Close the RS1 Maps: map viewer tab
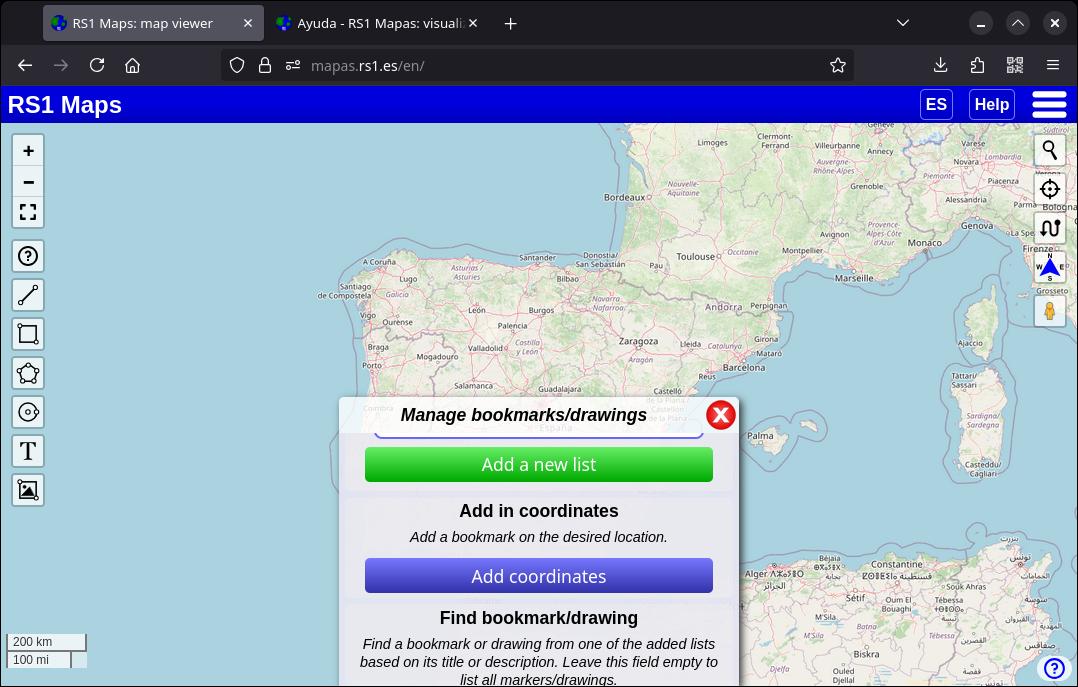Viewport: 1078px width, 687px height. (x=248, y=23)
